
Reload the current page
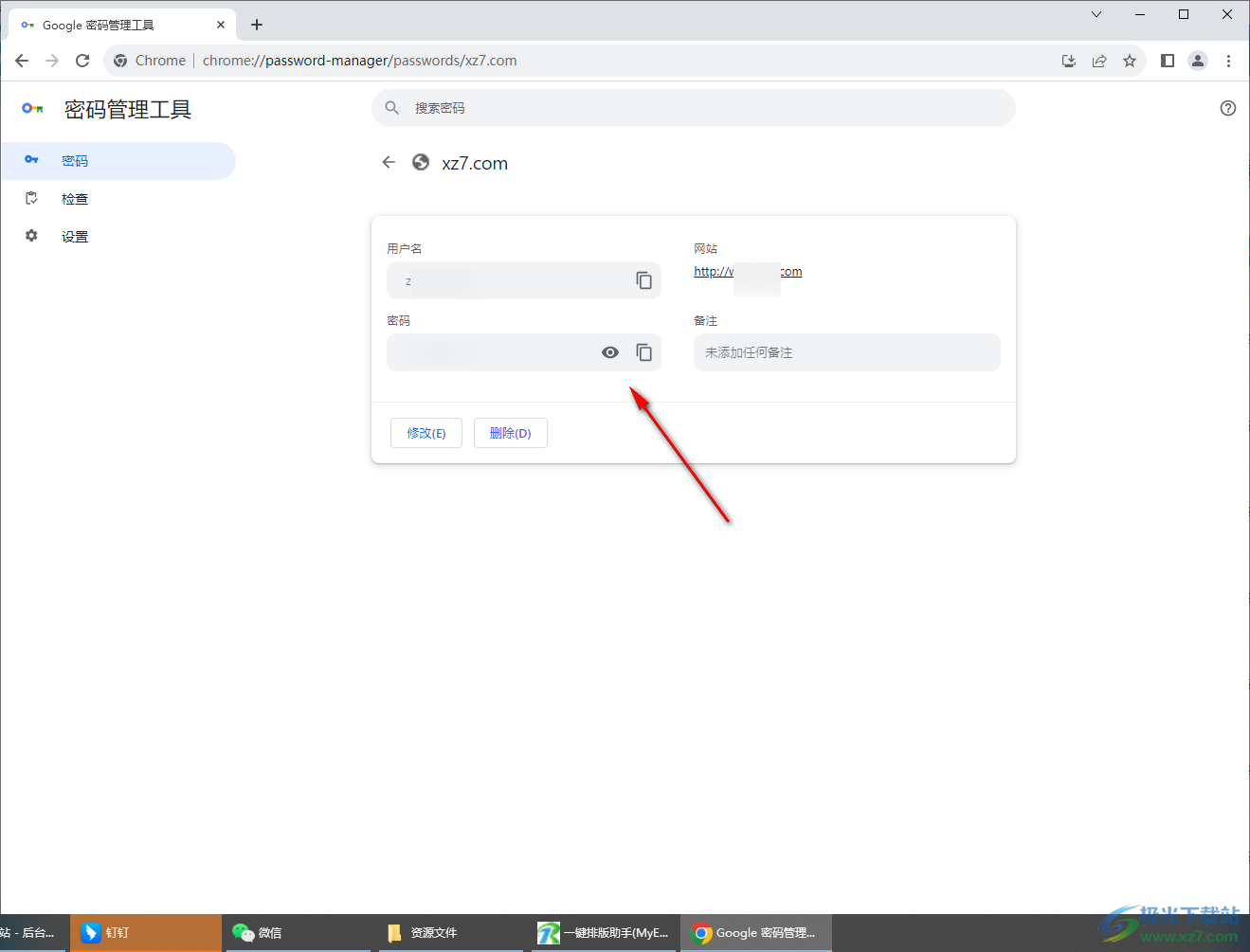tap(82, 61)
